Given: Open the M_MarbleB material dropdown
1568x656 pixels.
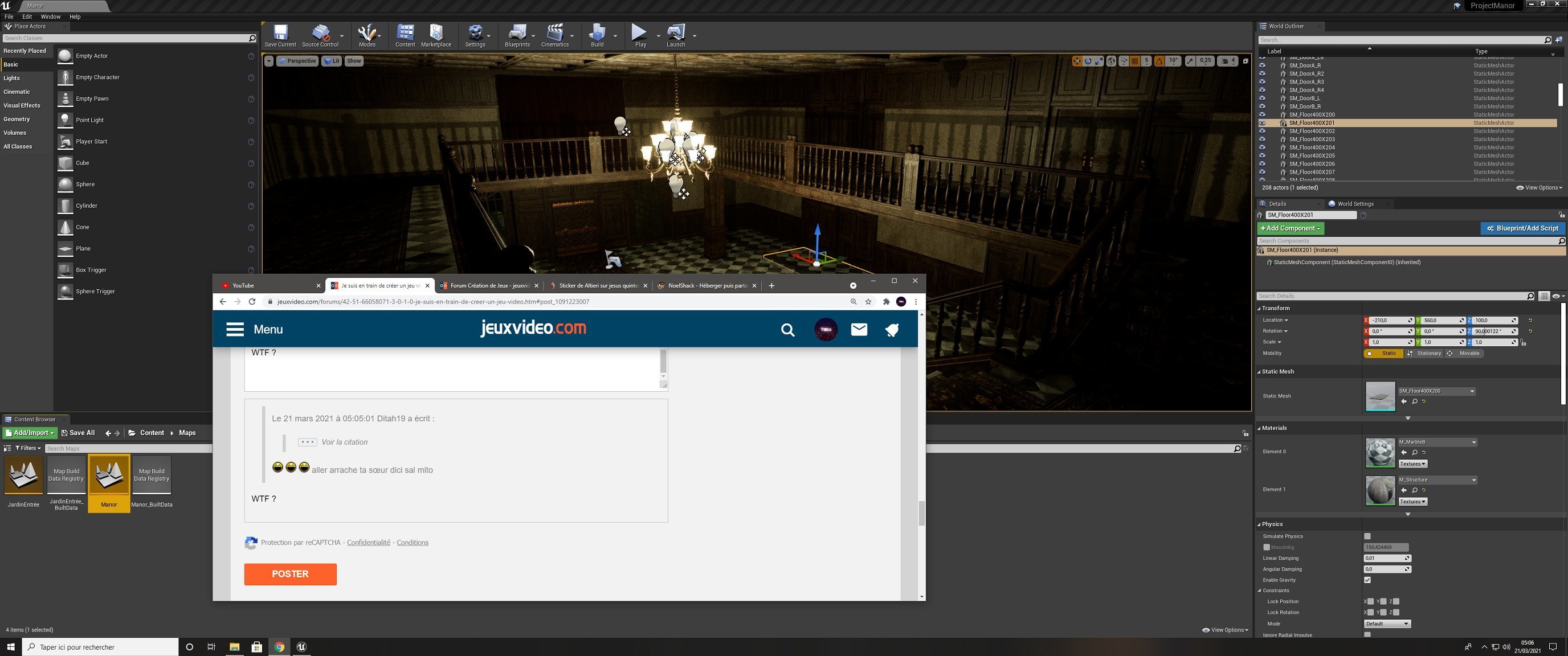Looking at the screenshot, I should click(x=1437, y=442).
